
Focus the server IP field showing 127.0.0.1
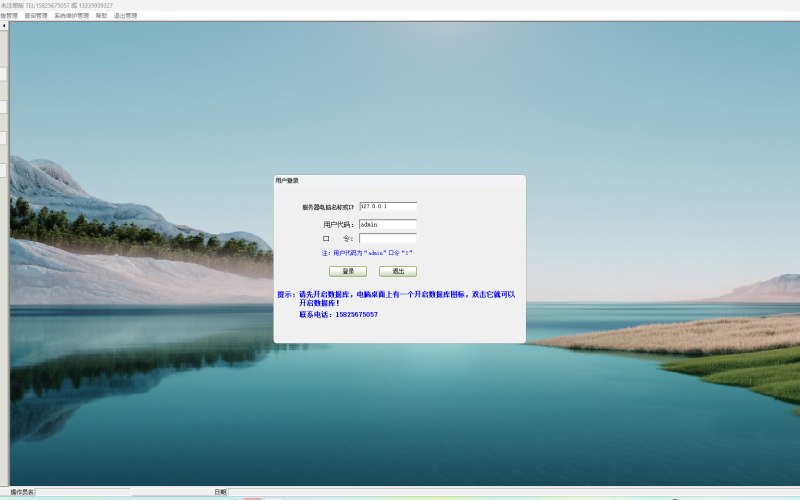(388, 206)
